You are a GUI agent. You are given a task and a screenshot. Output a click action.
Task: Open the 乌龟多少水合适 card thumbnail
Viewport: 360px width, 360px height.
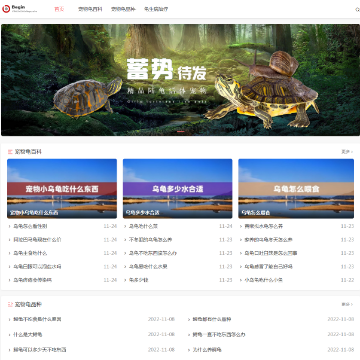pos(178,189)
